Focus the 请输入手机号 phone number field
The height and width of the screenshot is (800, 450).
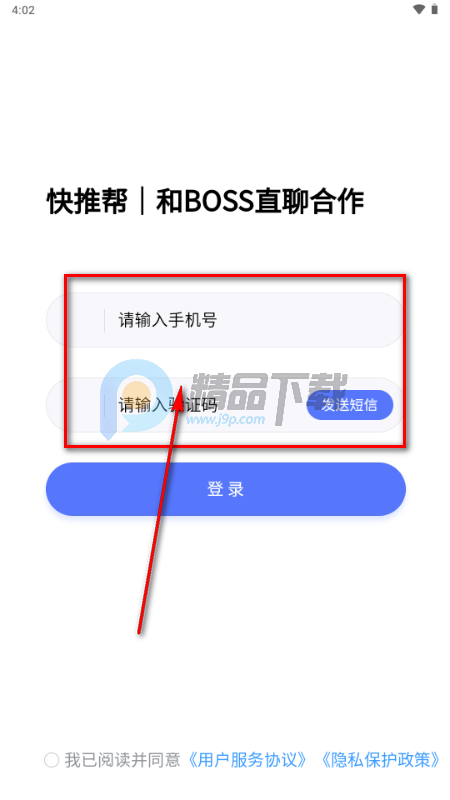coord(226,320)
